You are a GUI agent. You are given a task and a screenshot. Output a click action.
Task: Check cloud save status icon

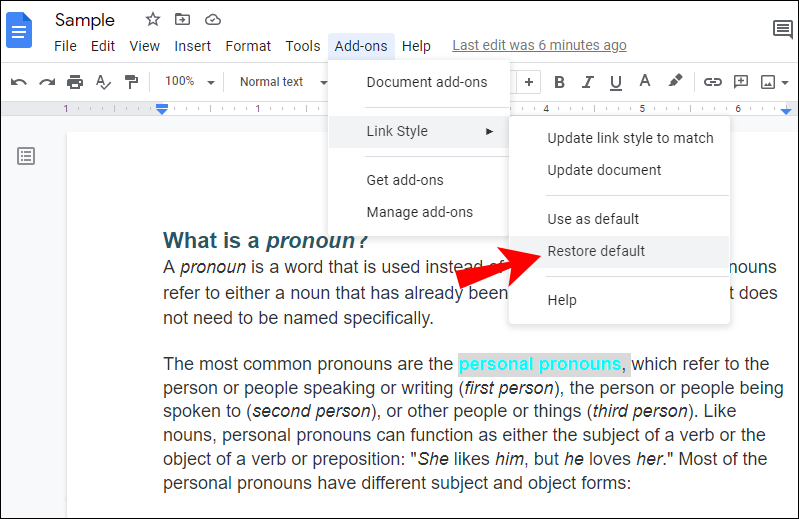(212, 20)
